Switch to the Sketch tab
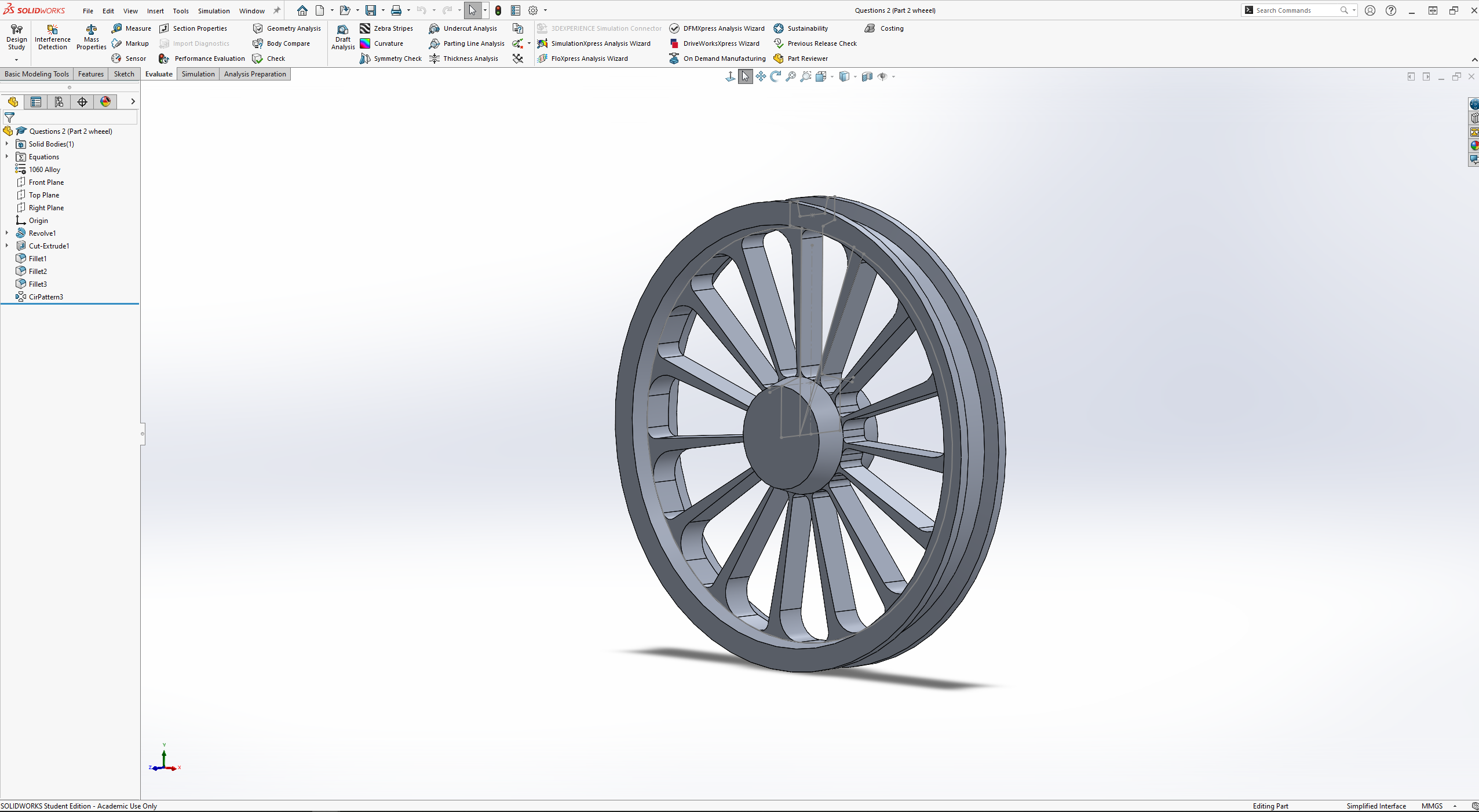This screenshot has width=1479, height=812. 124,74
